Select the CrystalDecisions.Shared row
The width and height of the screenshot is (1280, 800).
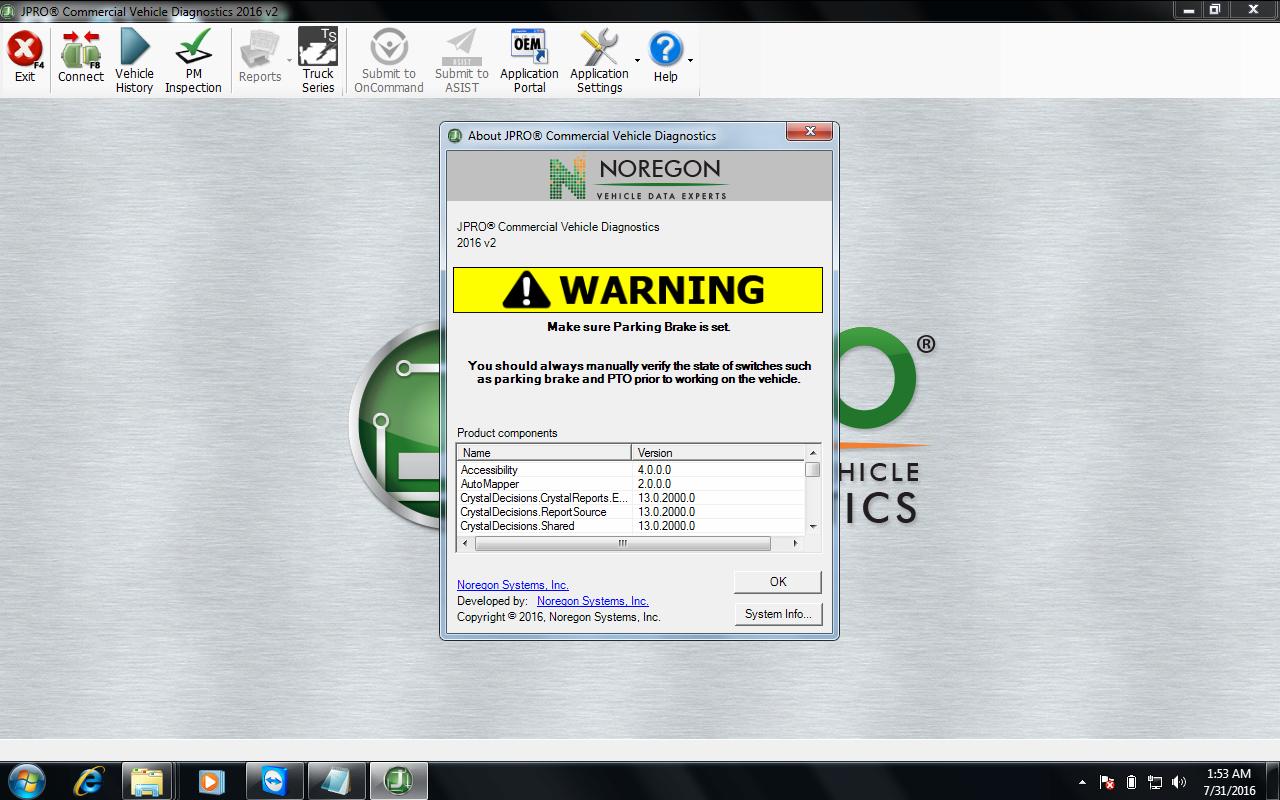coord(631,526)
